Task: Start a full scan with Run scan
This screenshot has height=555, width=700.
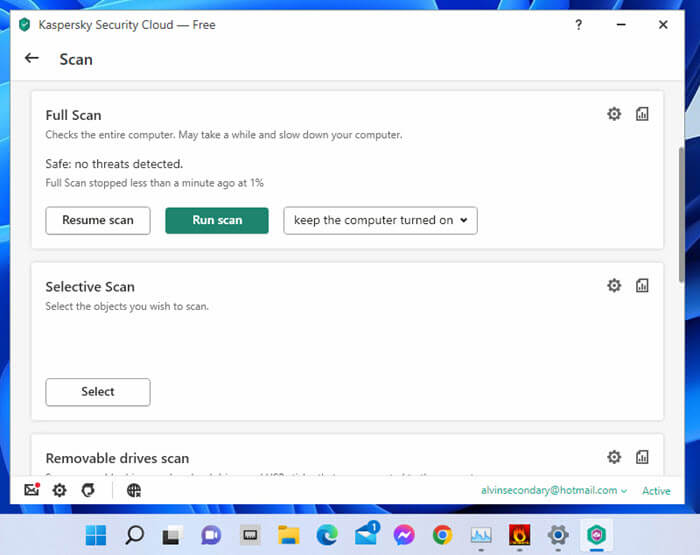Action: pos(217,220)
